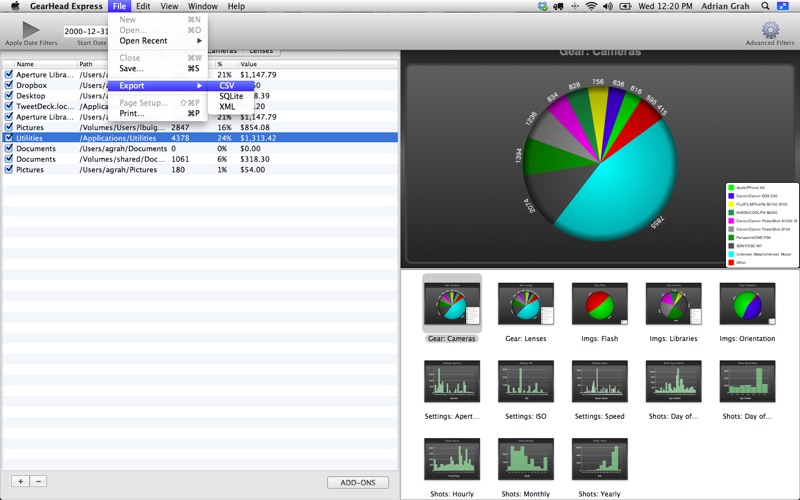
Task: Sort by the Name column header
Action: 45,64
